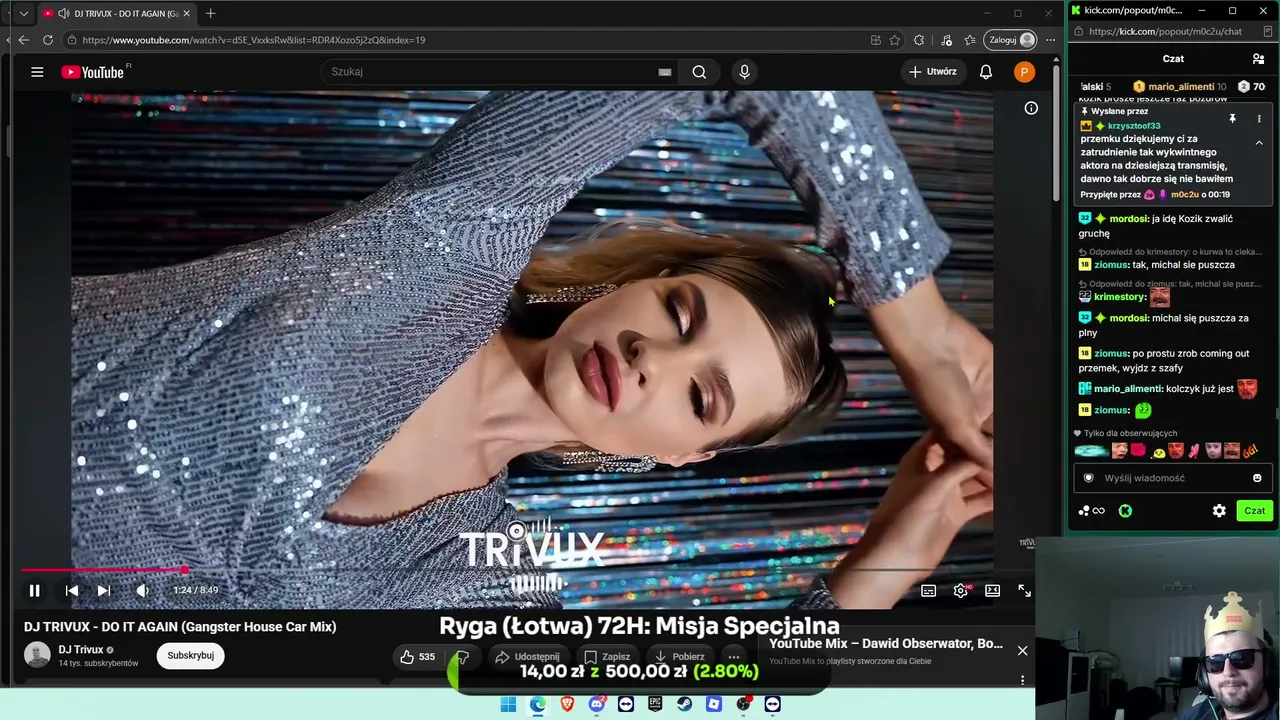Like the DJ Trivux video
Viewport: 1280px width, 720px height.
tap(418, 657)
